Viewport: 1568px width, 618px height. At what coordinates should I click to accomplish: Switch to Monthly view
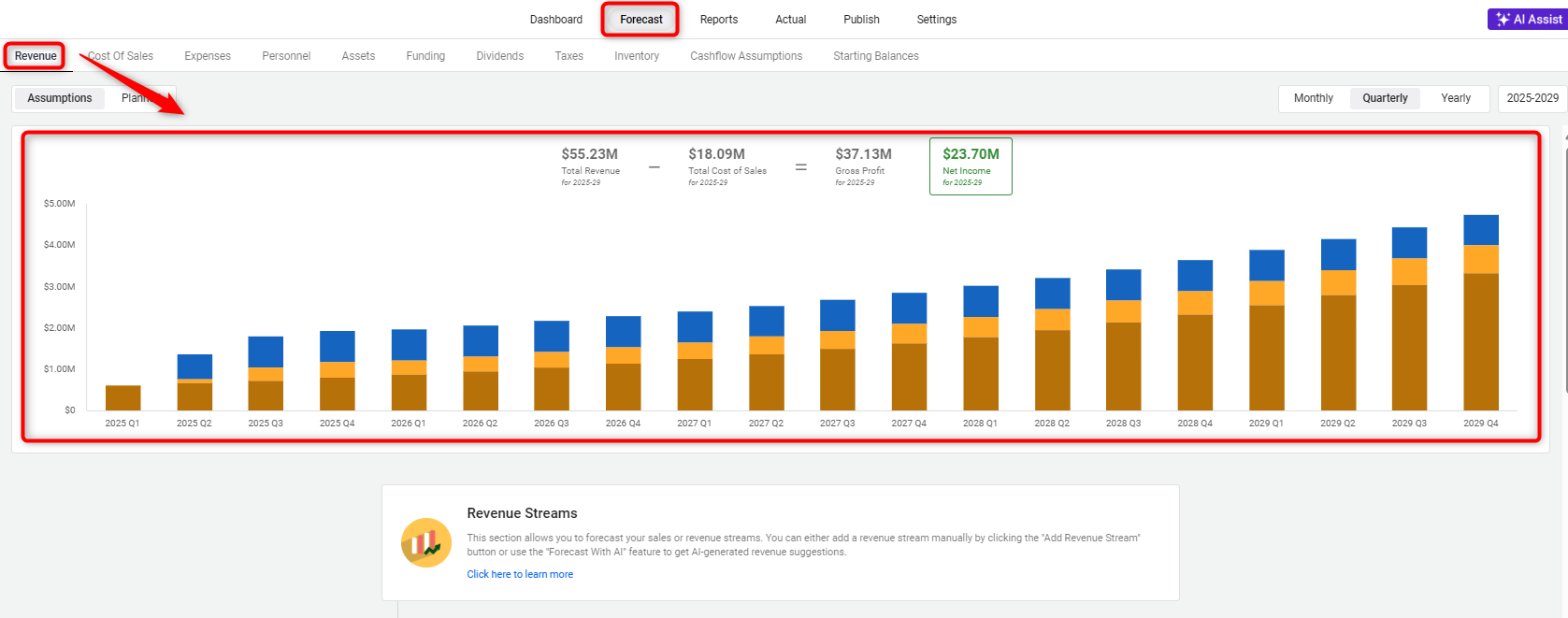[x=1313, y=98]
